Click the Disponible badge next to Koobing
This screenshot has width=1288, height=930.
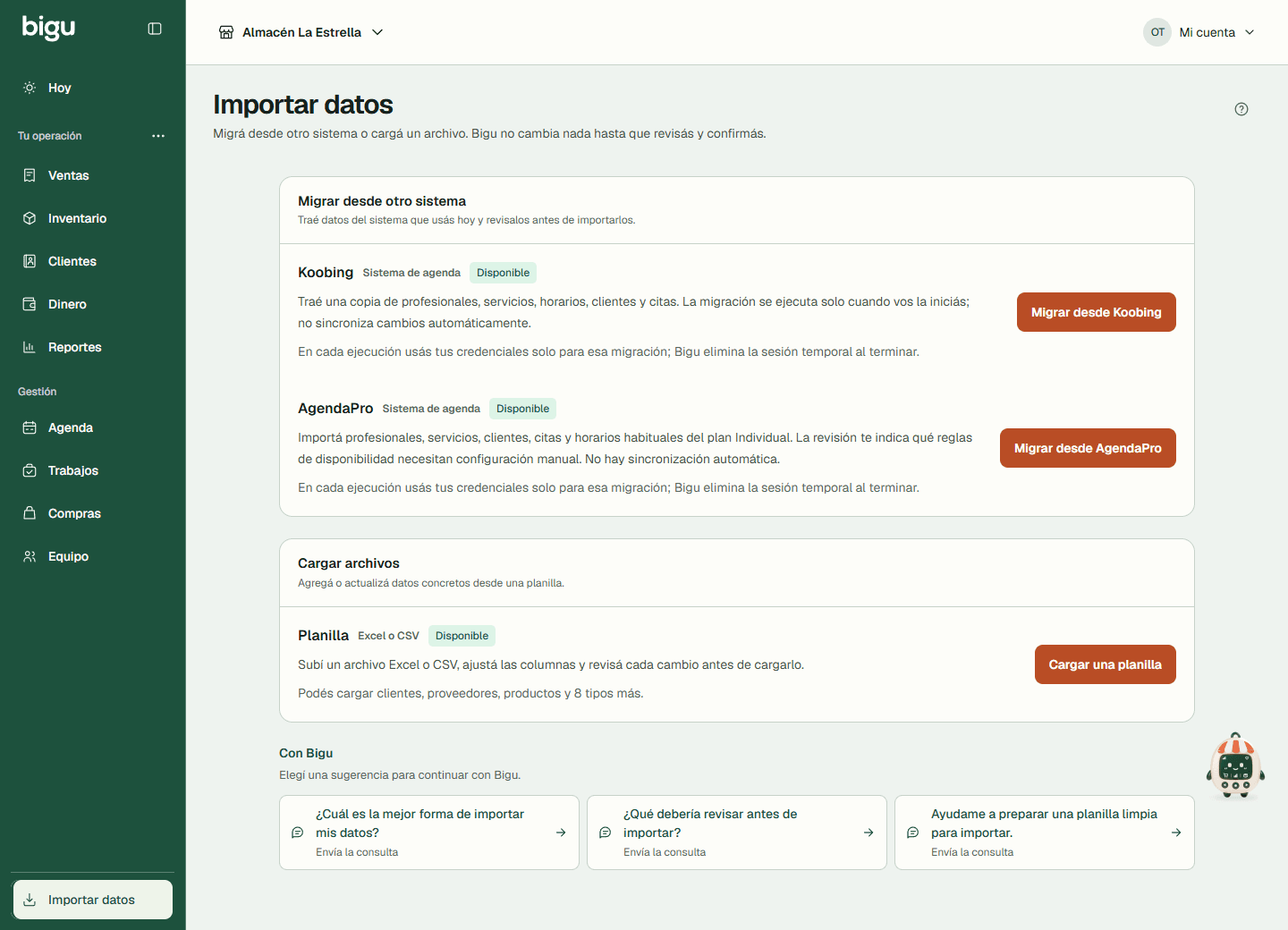(503, 273)
